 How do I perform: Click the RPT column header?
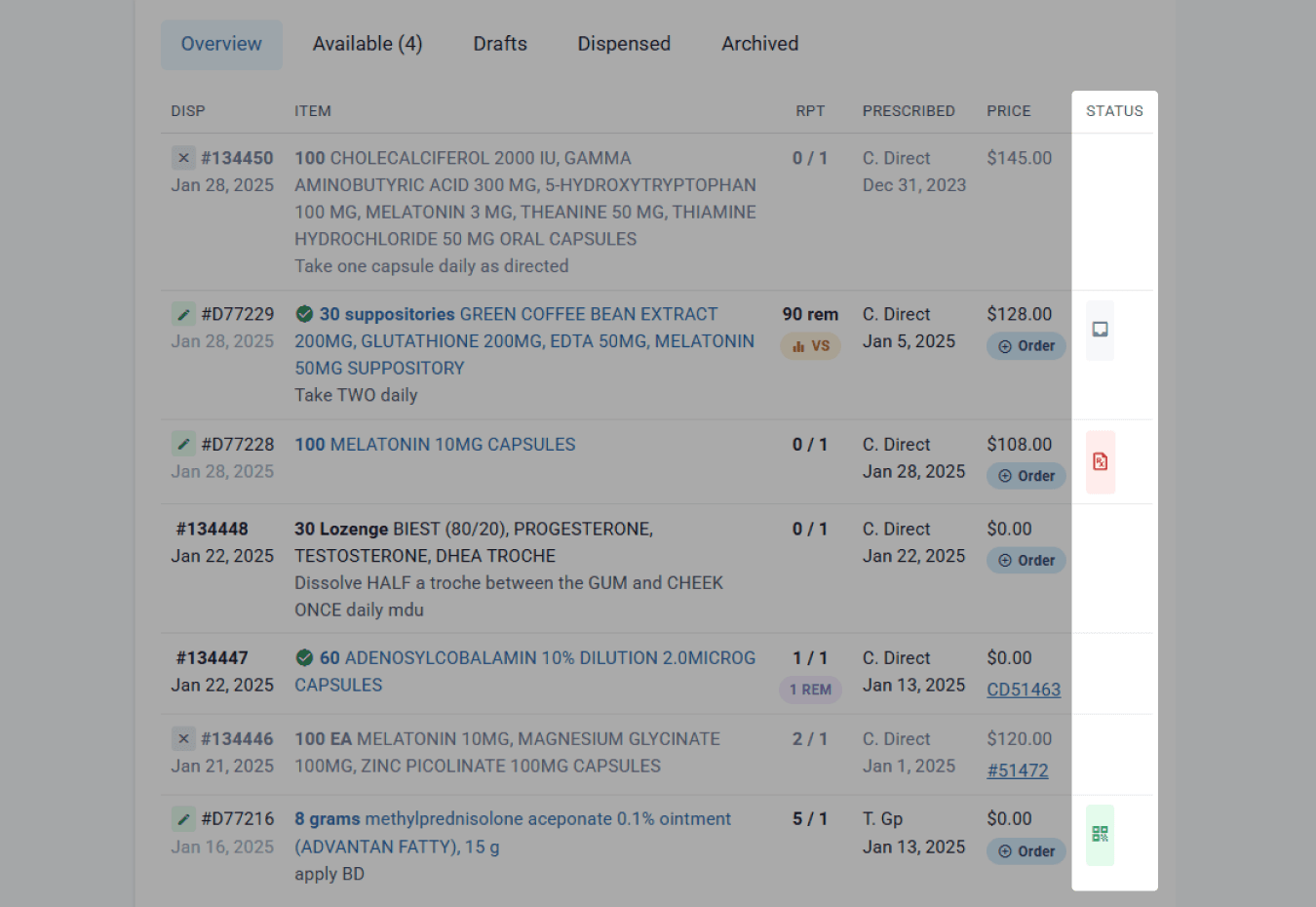click(x=810, y=111)
